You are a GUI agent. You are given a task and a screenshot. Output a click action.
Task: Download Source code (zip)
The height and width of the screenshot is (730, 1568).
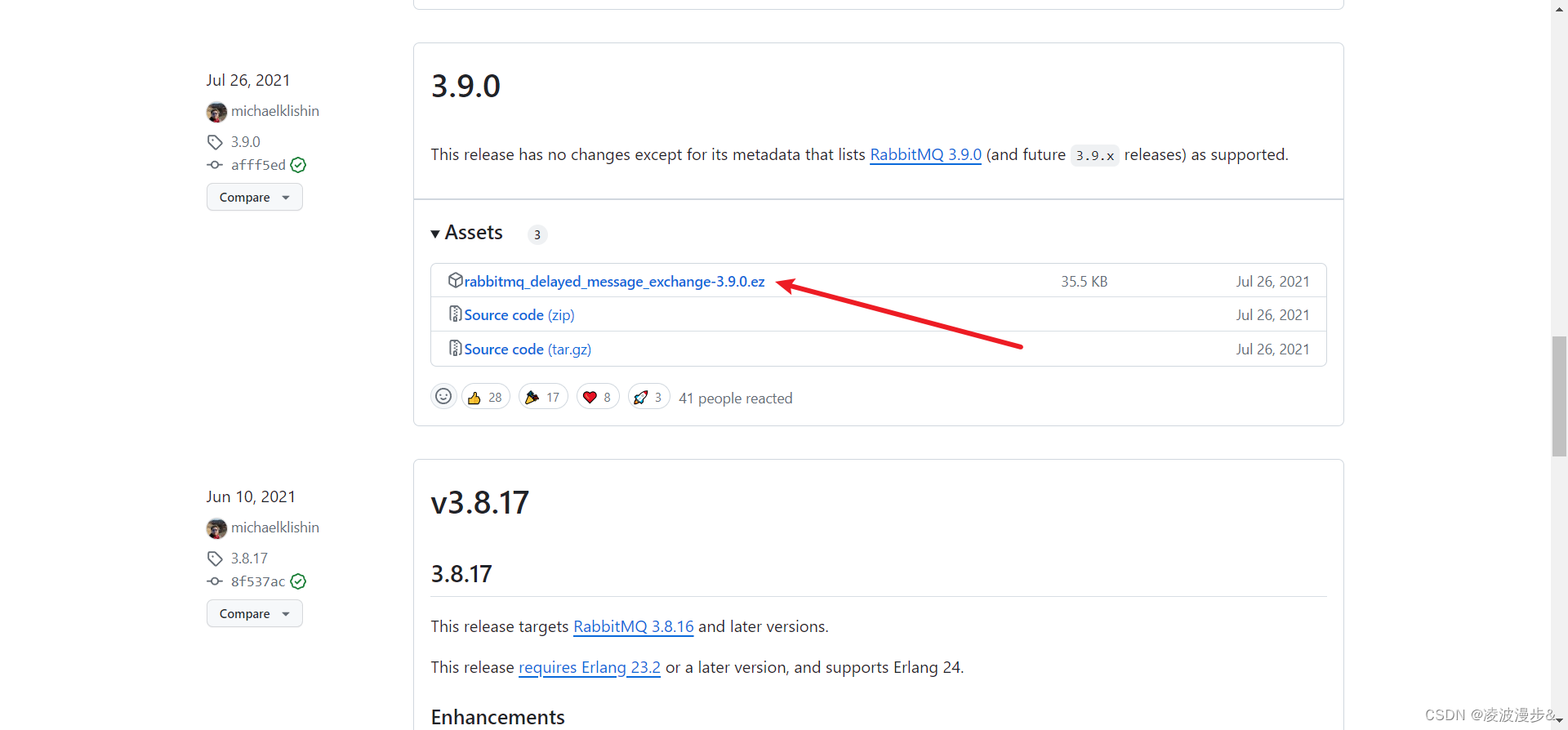519,315
